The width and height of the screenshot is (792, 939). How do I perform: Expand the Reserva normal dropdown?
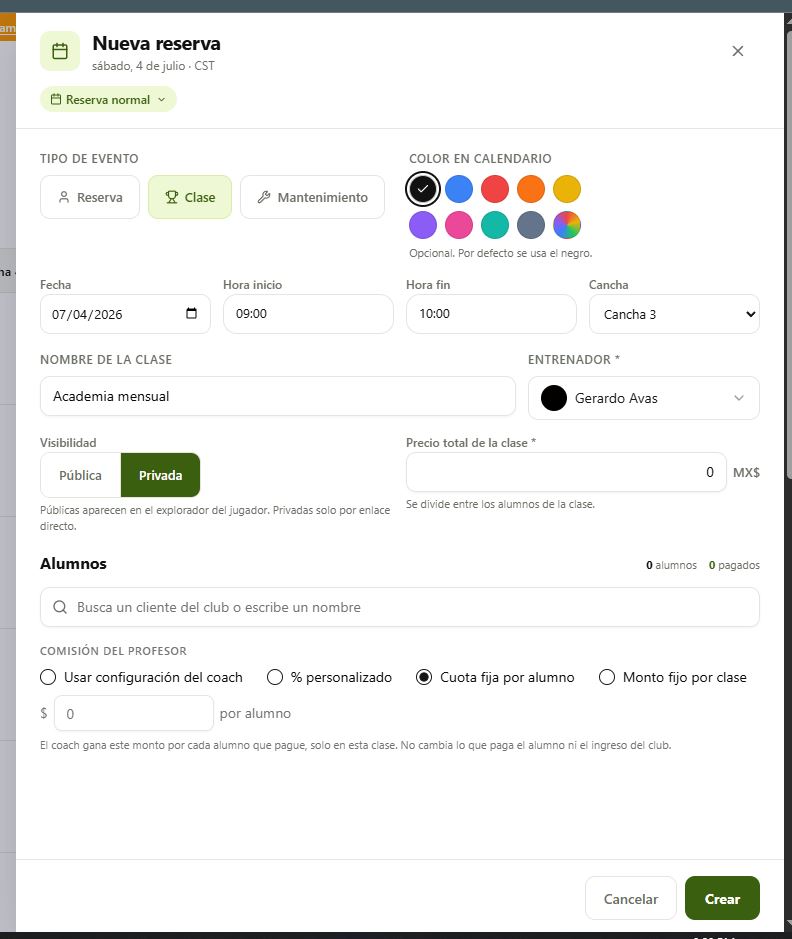(x=108, y=99)
